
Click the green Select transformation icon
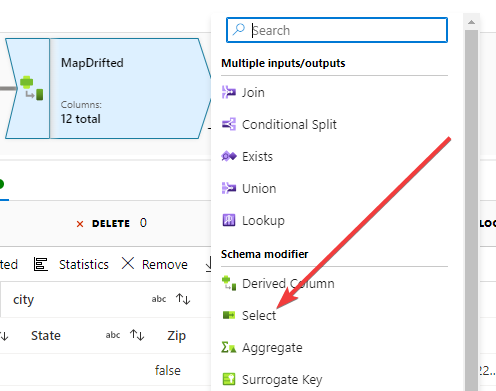(x=229, y=315)
